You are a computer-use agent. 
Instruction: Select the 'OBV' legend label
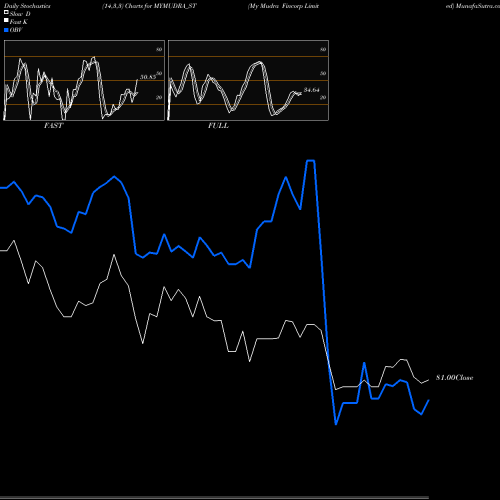[x=16, y=30]
